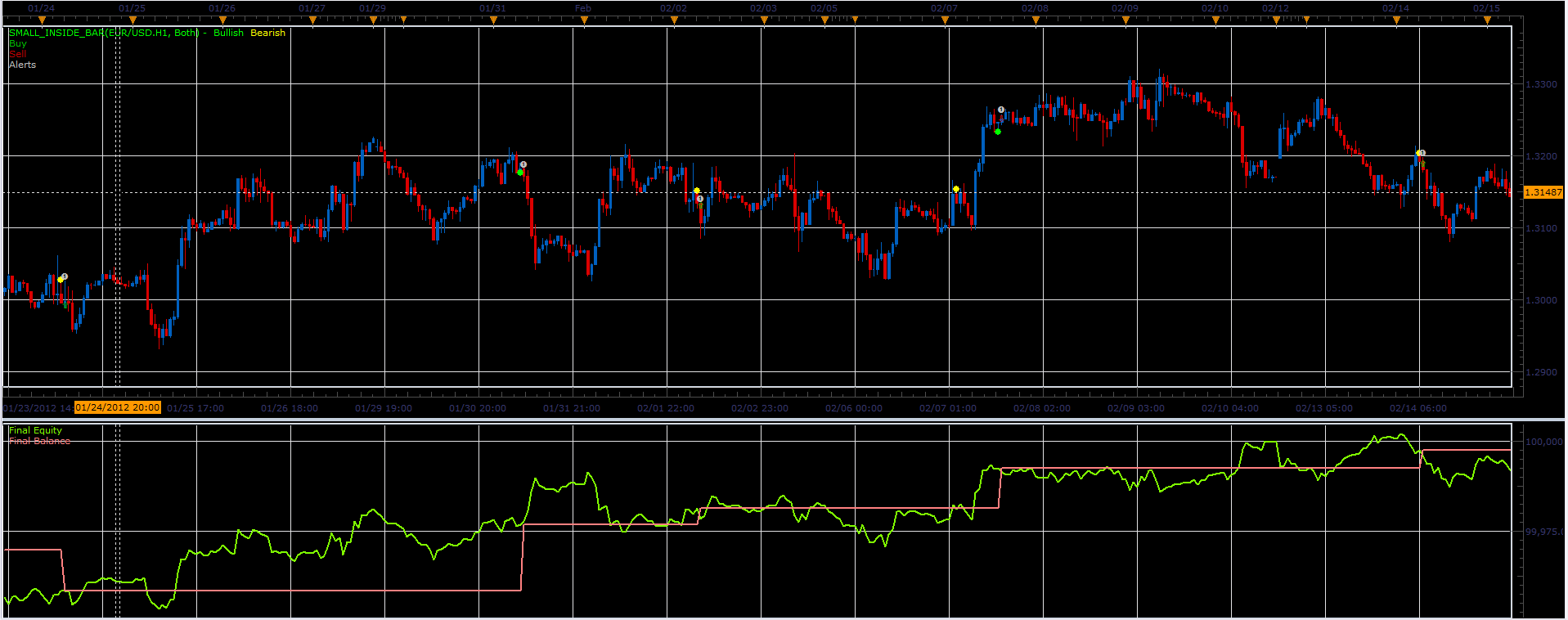Click the 02/14 06:00 time axis label
The image size is (1568, 620).
coord(1418,408)
